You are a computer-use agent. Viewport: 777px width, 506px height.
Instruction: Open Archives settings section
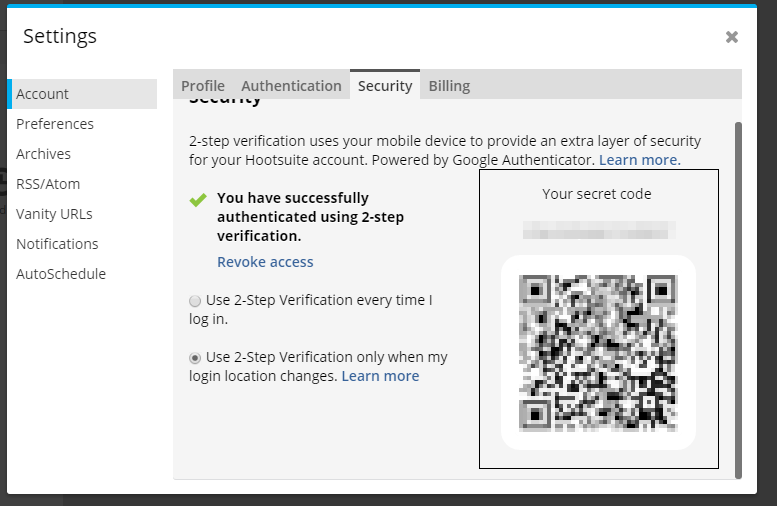[43, 154]
